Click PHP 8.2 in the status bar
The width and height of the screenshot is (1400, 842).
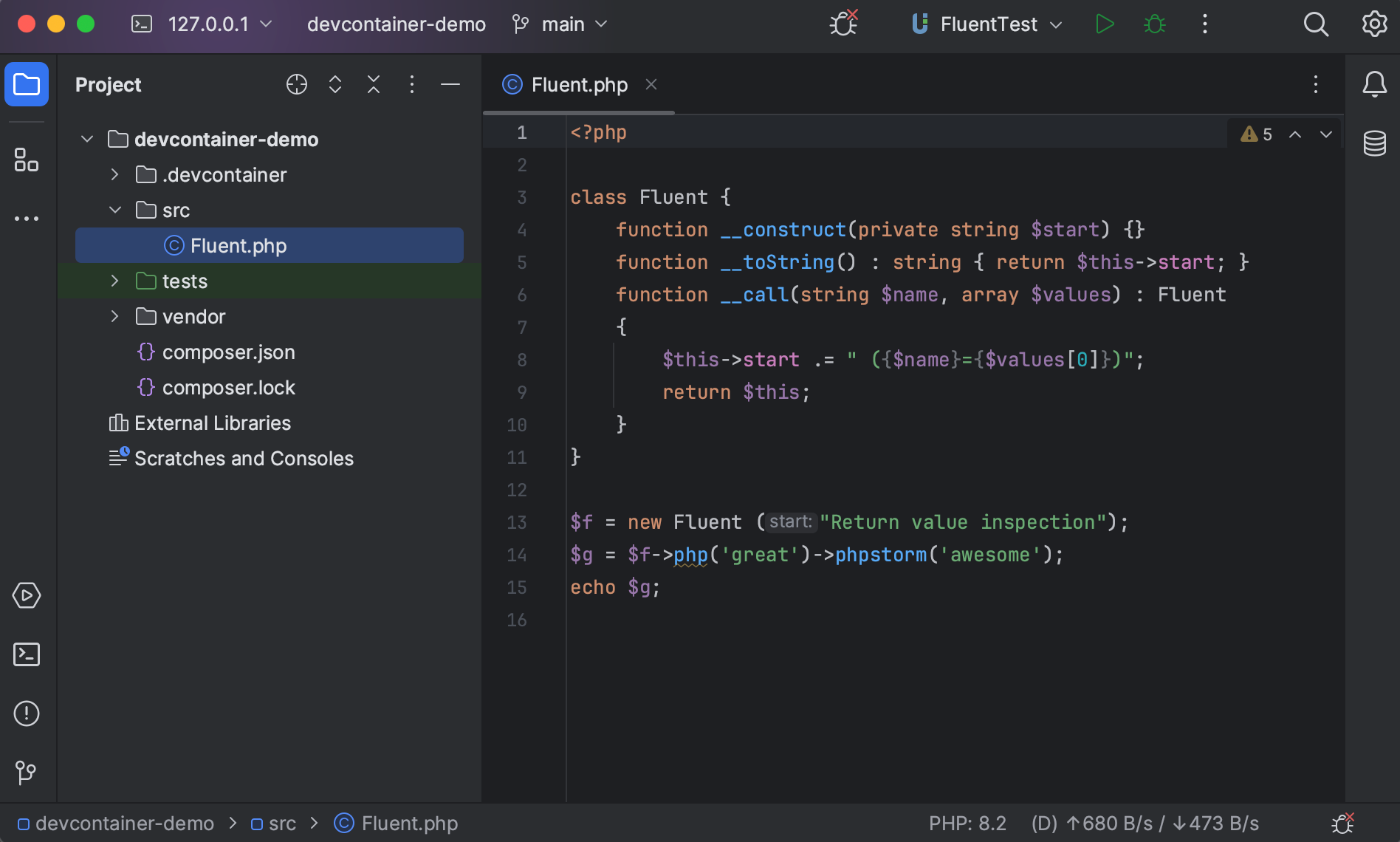pos(967,823)
